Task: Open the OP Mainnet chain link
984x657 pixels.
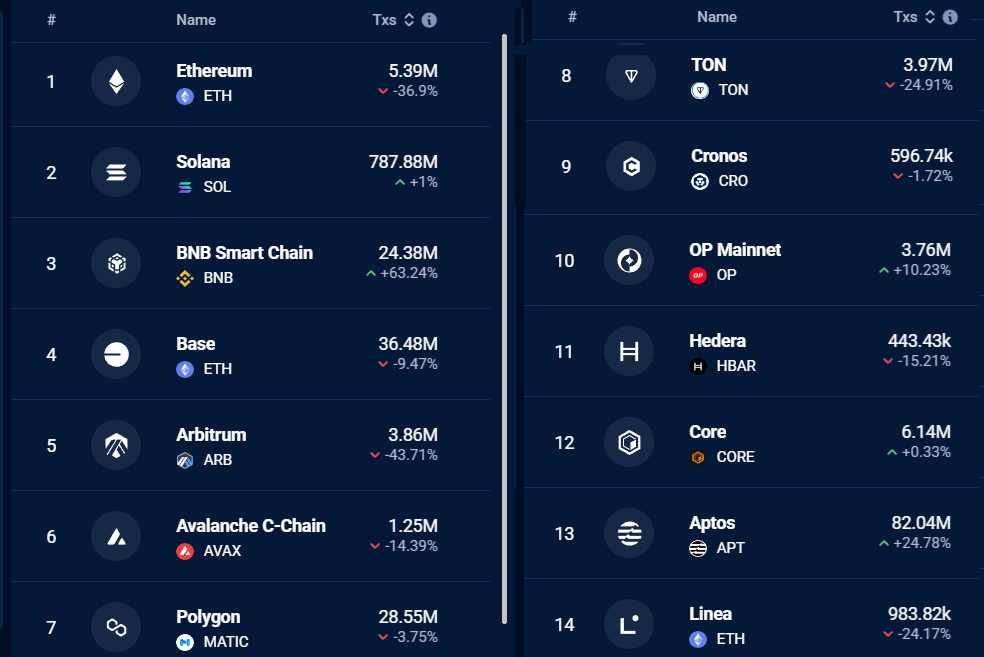Action: click(735, 250)
